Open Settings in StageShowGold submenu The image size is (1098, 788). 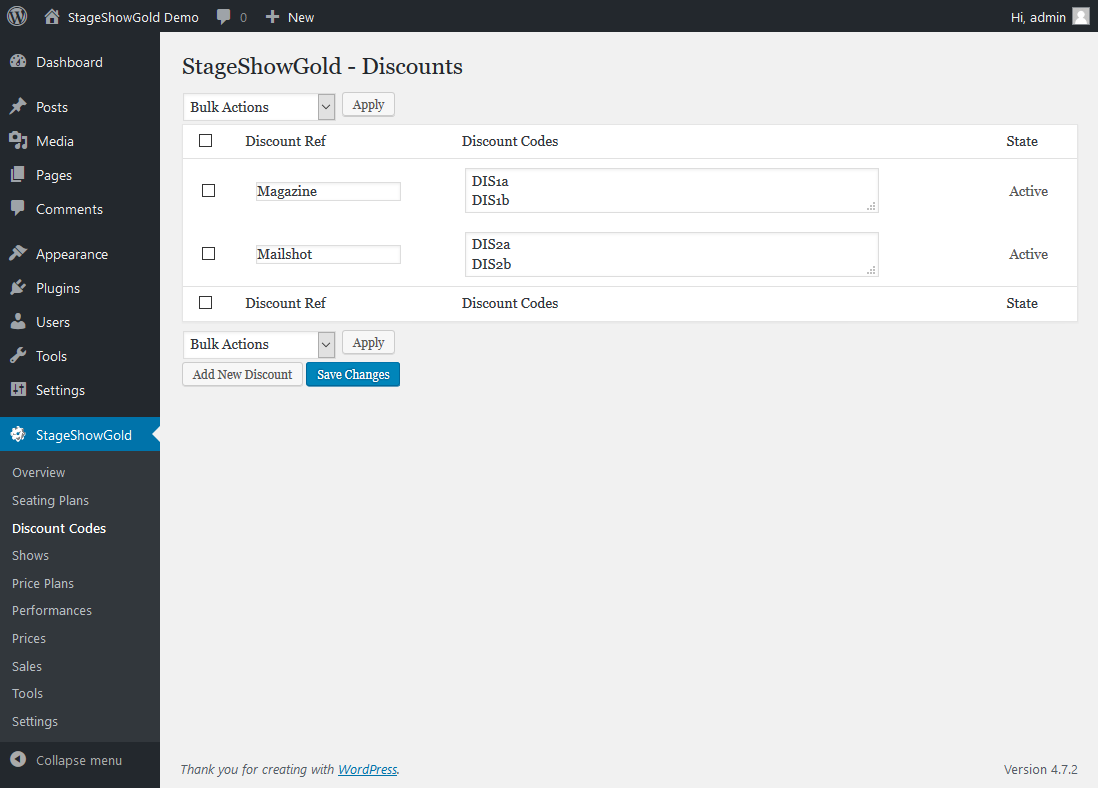pyautogui.click(x=35, y=721)
